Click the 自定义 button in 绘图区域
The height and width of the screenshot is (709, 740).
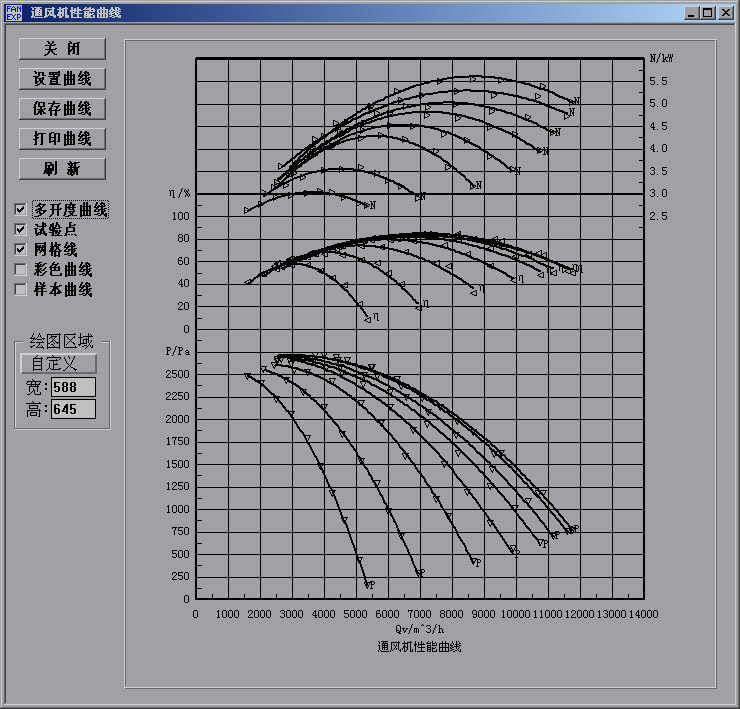58,364
